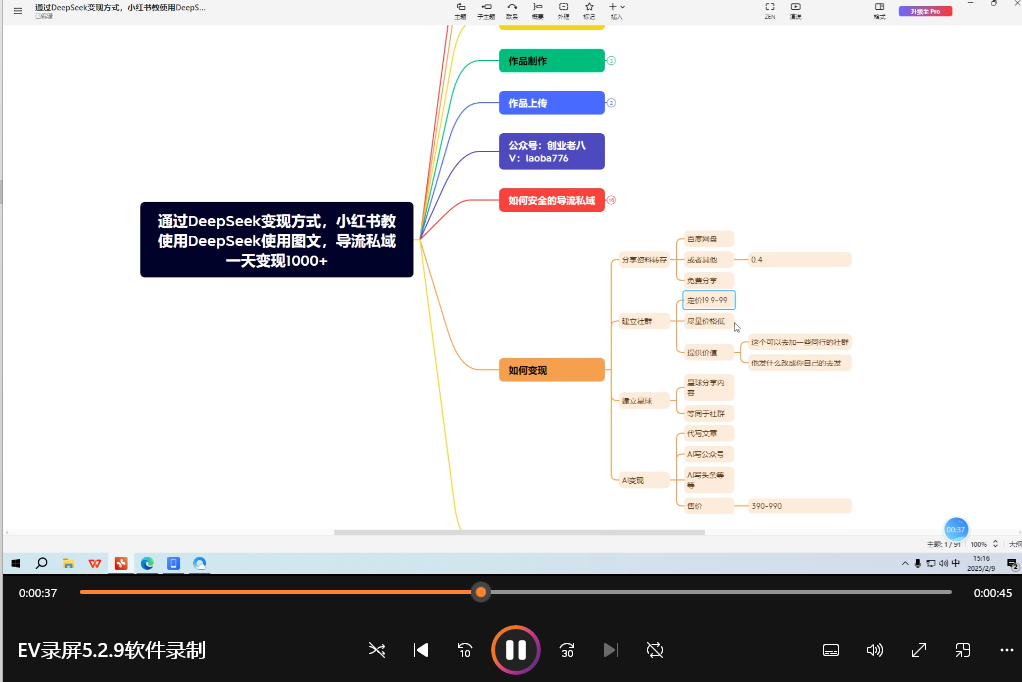The image size is (1022, 682).
Task: Click the 中 input method indicator
Action: point(956,563)
